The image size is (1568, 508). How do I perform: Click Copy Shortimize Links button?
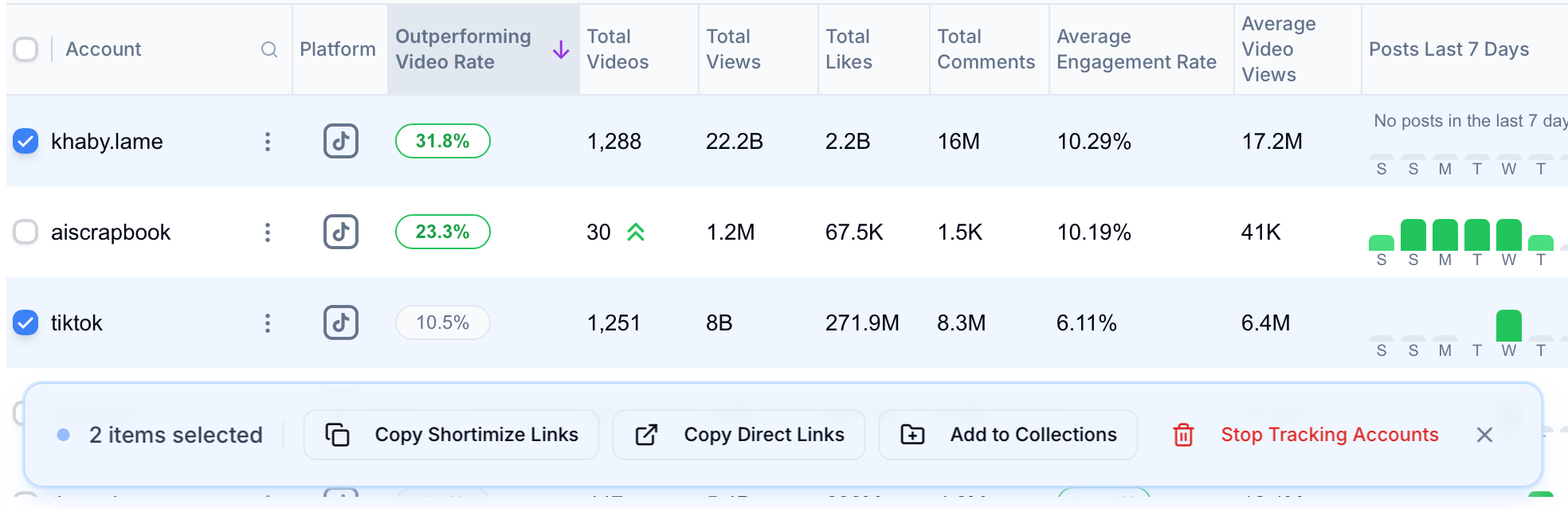tap(451, 435)
